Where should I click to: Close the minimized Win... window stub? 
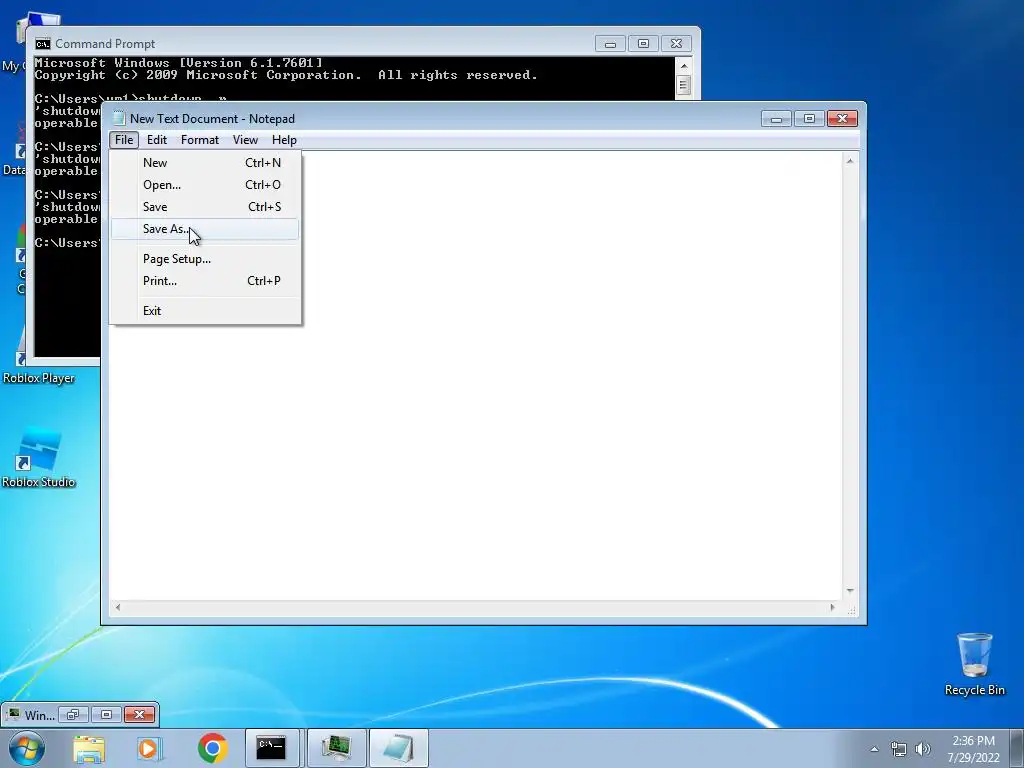click(x=139, y=714)
